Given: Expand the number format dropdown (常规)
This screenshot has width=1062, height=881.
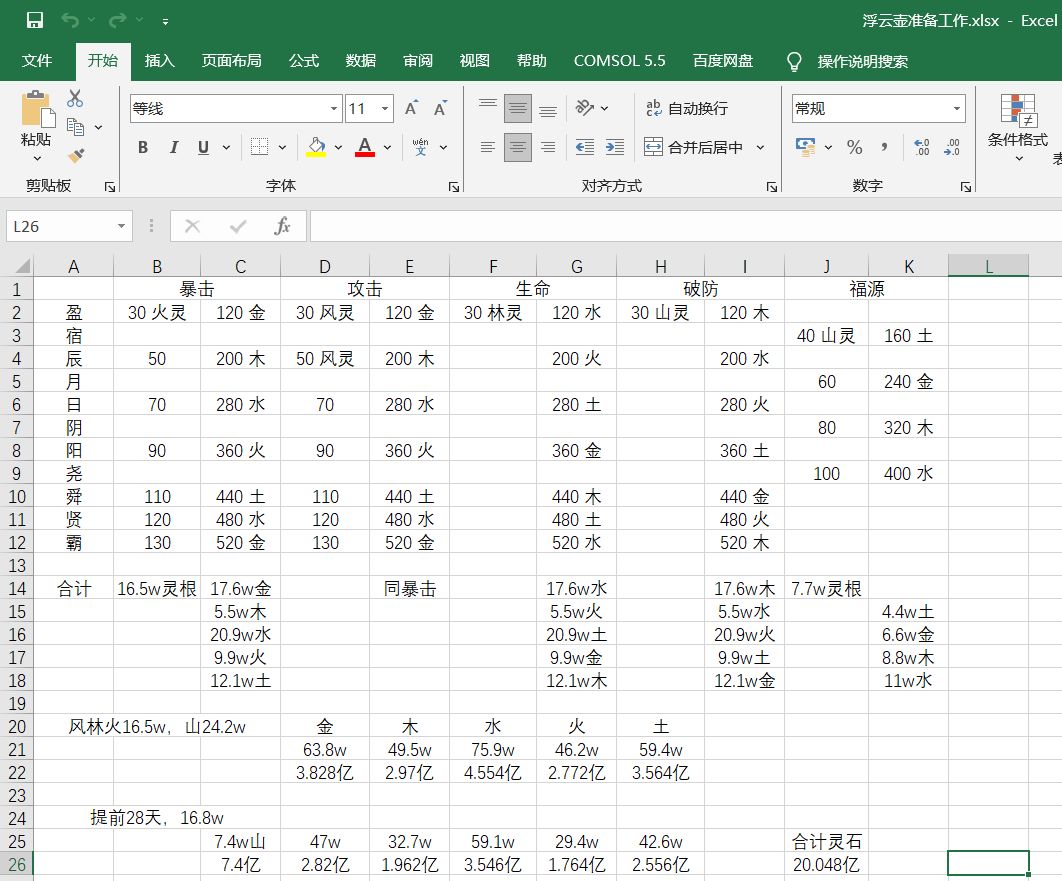Looking at the screenshot, I should [956, 109].
